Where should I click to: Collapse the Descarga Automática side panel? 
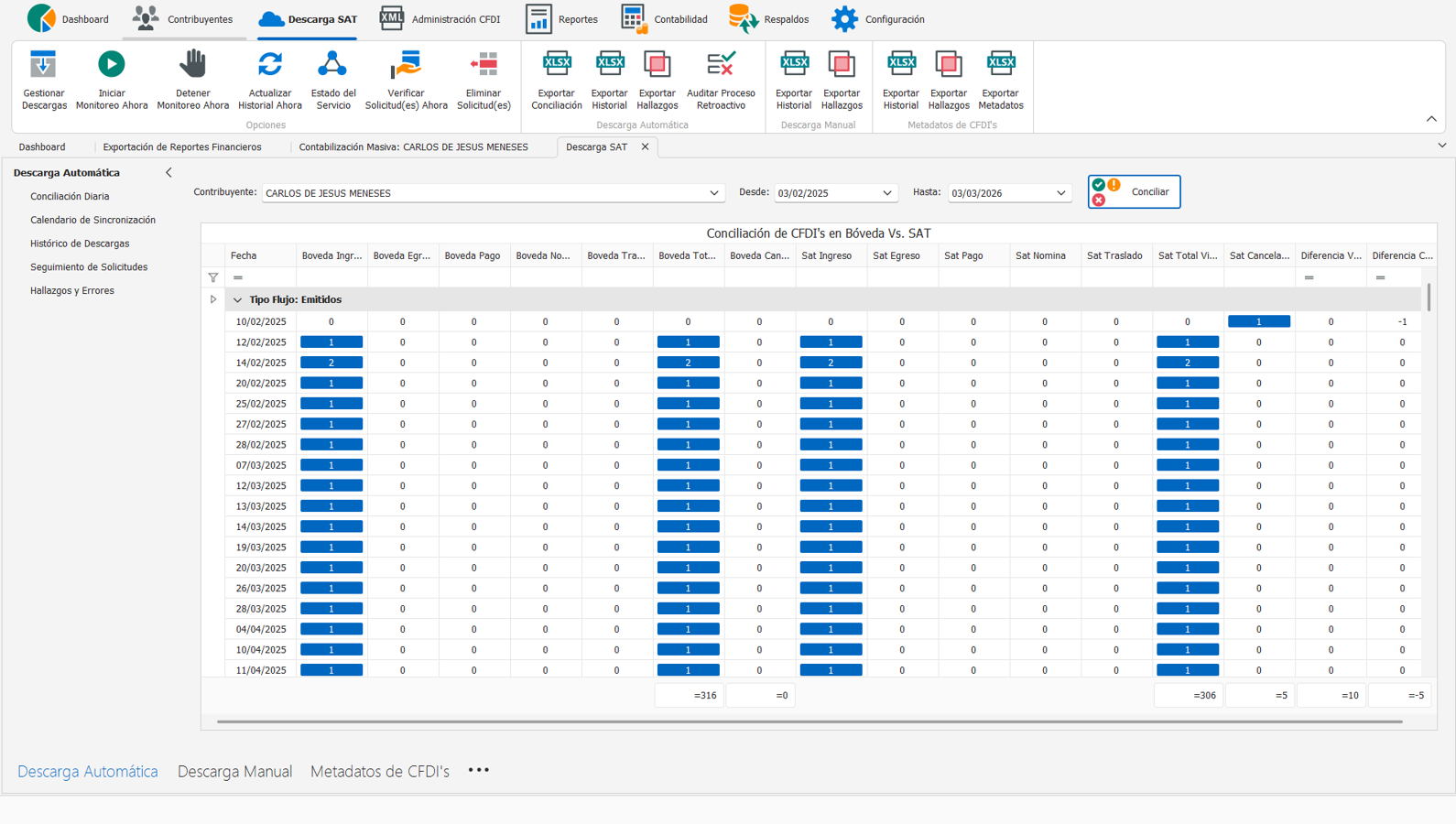pyautogui.click(x=168, y=172)
